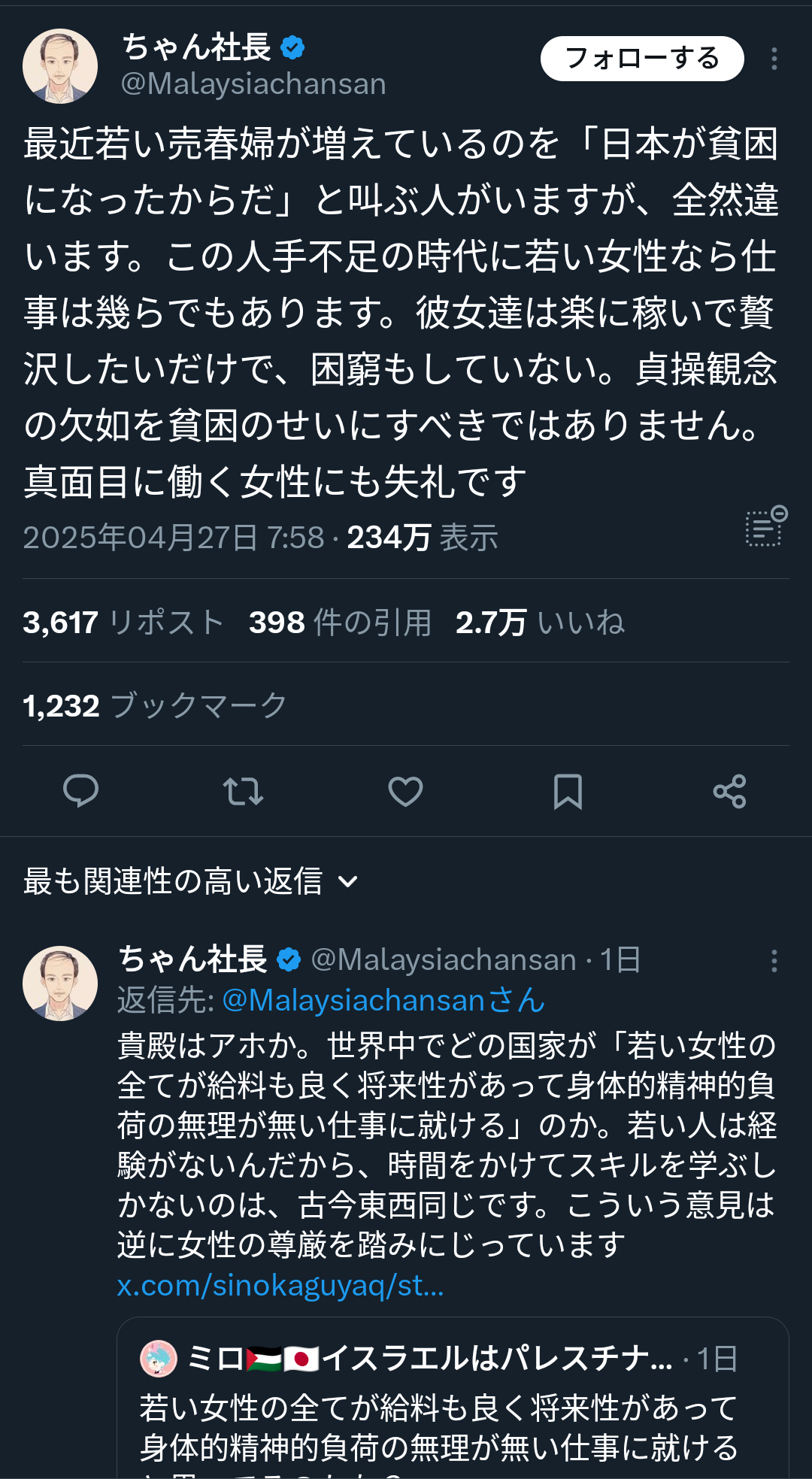812x1479 pixels.
Task: Open the three-dot menu on the reply
Action: click(x=774, y=960)
